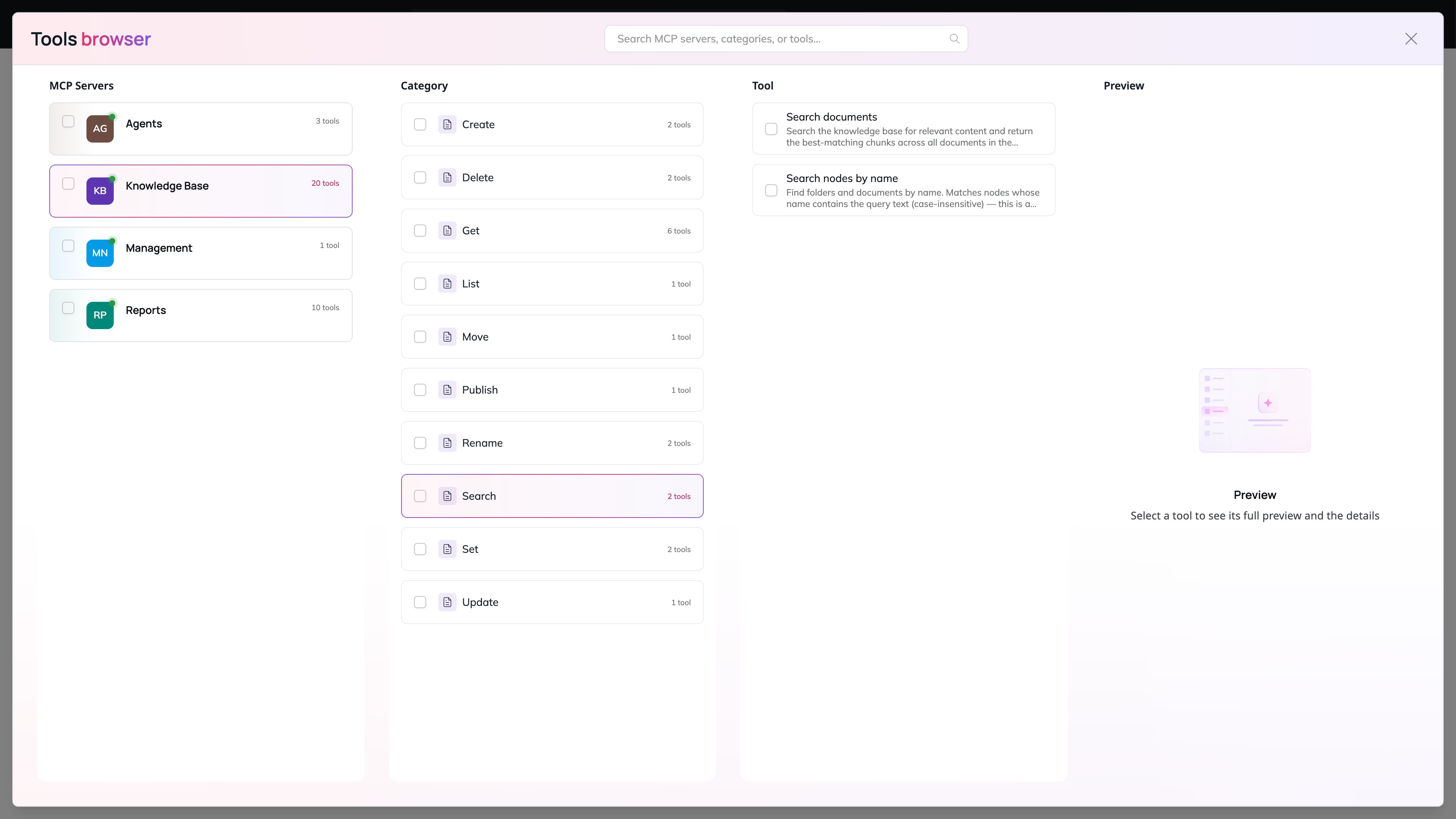Check the Update category checkbox
This screenshot has height=819, width=1456.
tap(420, 602)
